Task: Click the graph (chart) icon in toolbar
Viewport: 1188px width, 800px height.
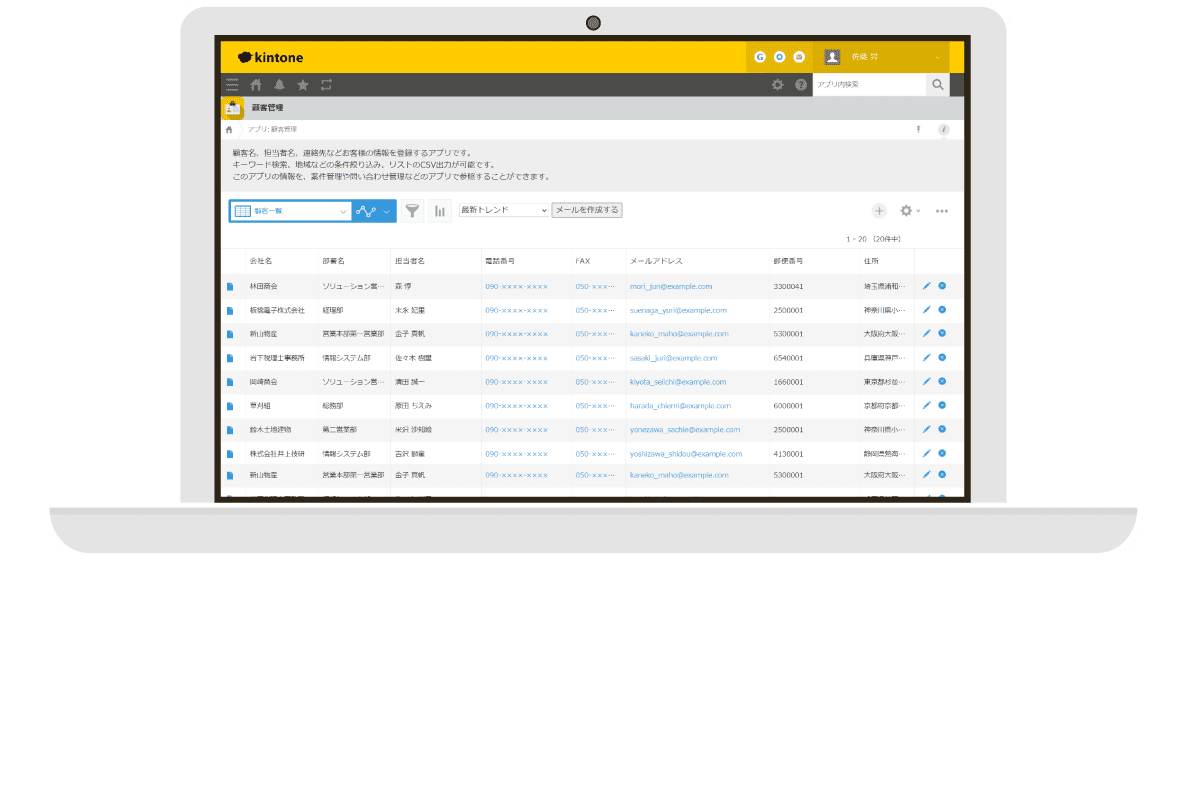Action: pyautogui.click(x=440, y=210)
